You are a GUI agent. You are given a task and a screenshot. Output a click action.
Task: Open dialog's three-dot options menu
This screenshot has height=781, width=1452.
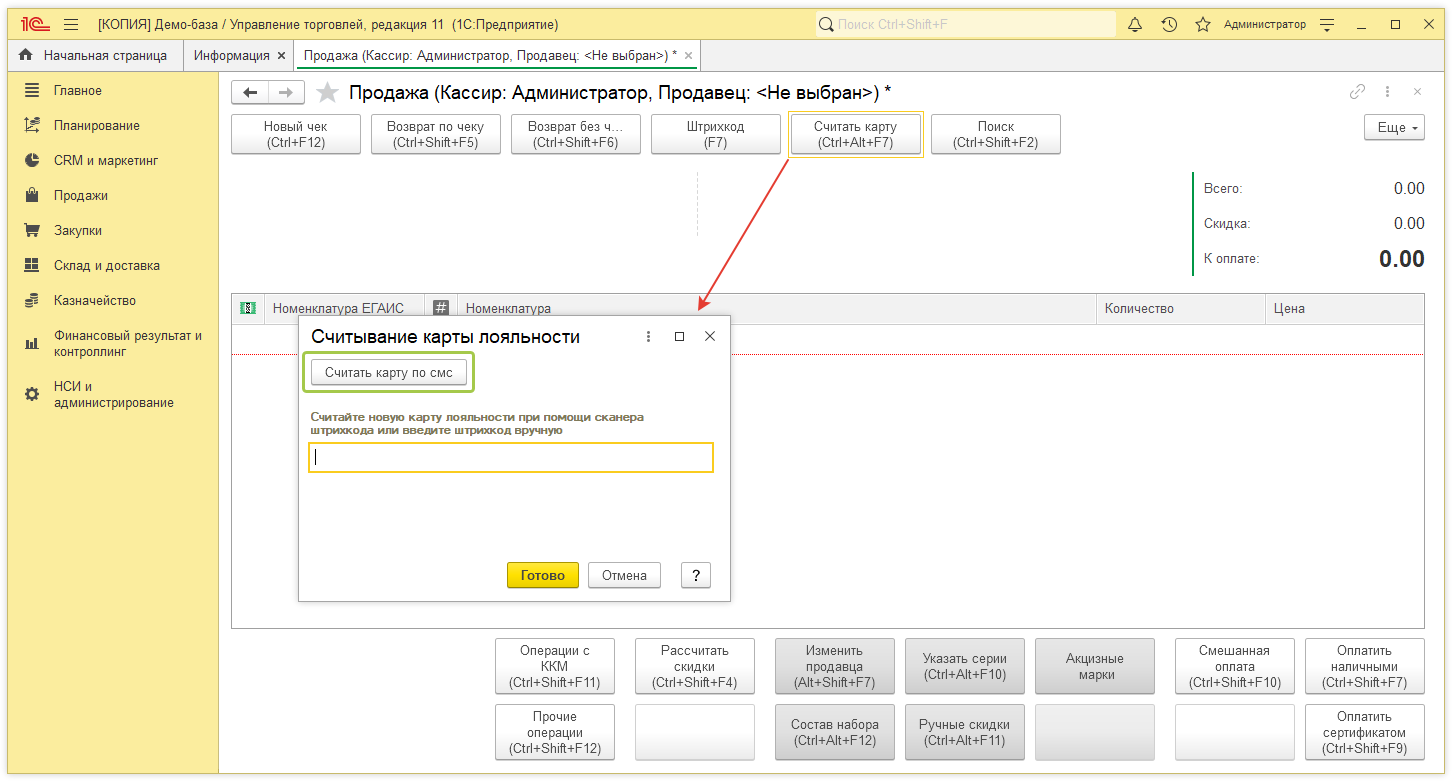[x=648, y=337]
